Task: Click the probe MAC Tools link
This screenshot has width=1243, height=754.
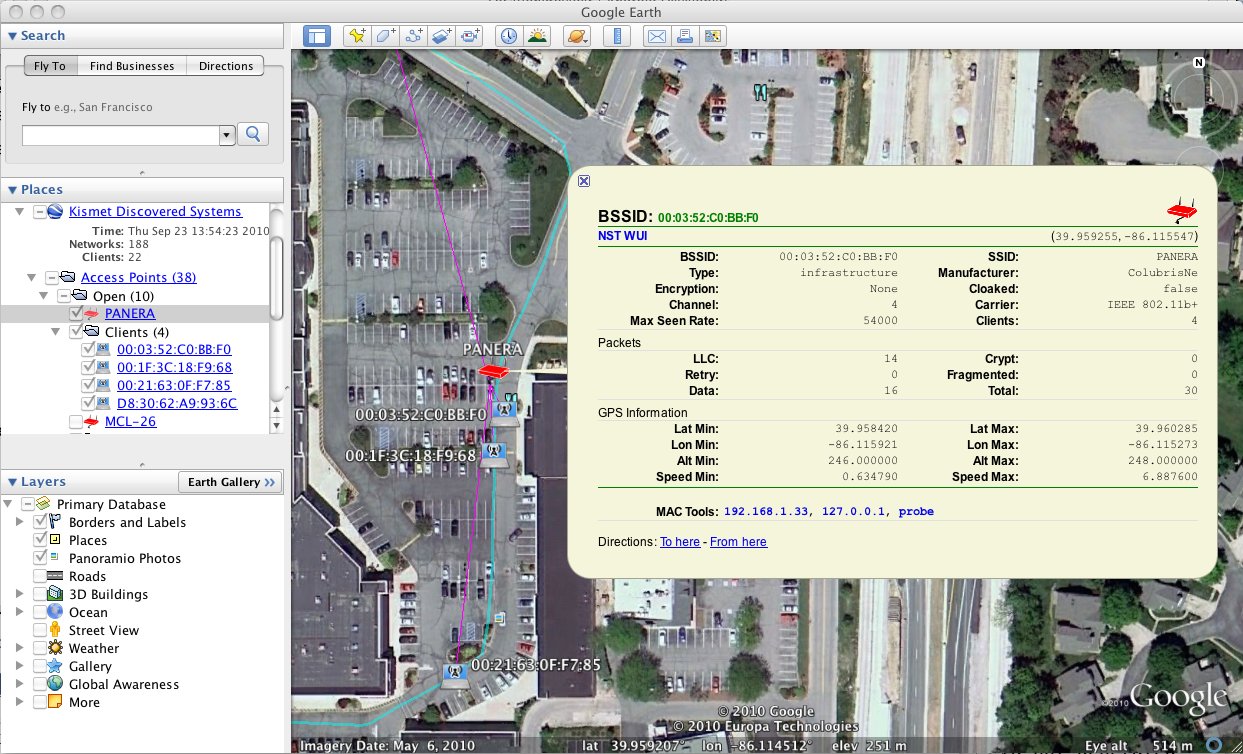Action: point(916,512)
